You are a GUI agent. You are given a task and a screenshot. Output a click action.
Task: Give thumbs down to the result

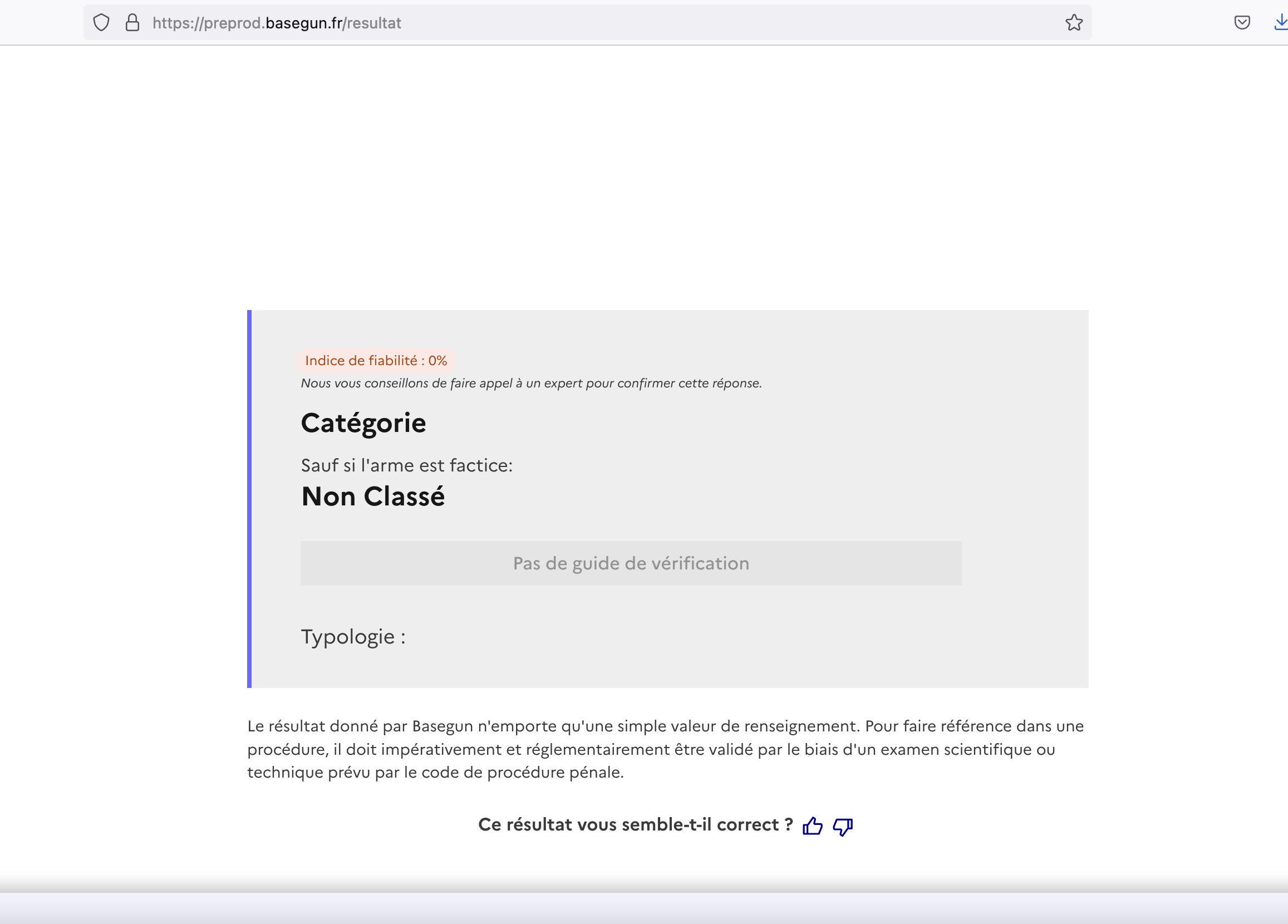click(843, 827)
